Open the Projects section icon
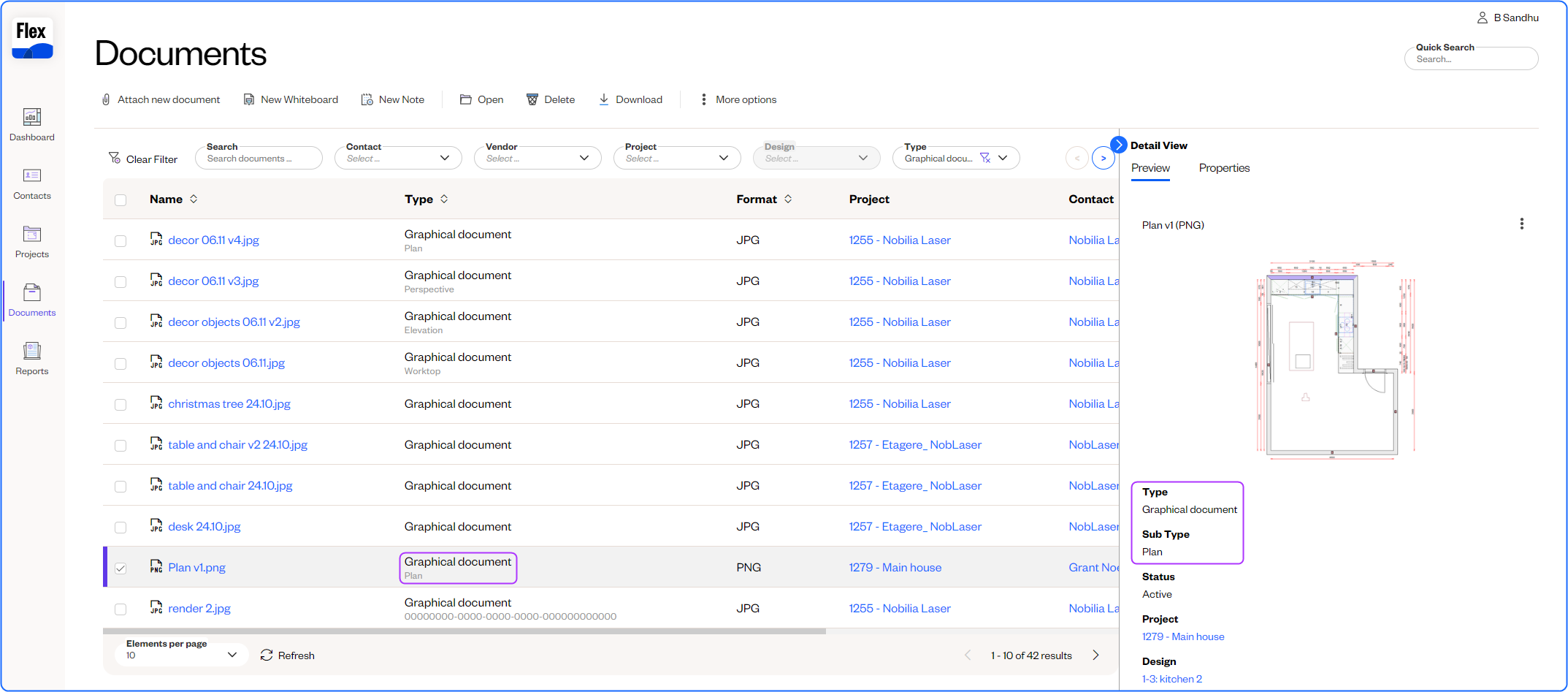The image size is (1568, 692). 32,235
